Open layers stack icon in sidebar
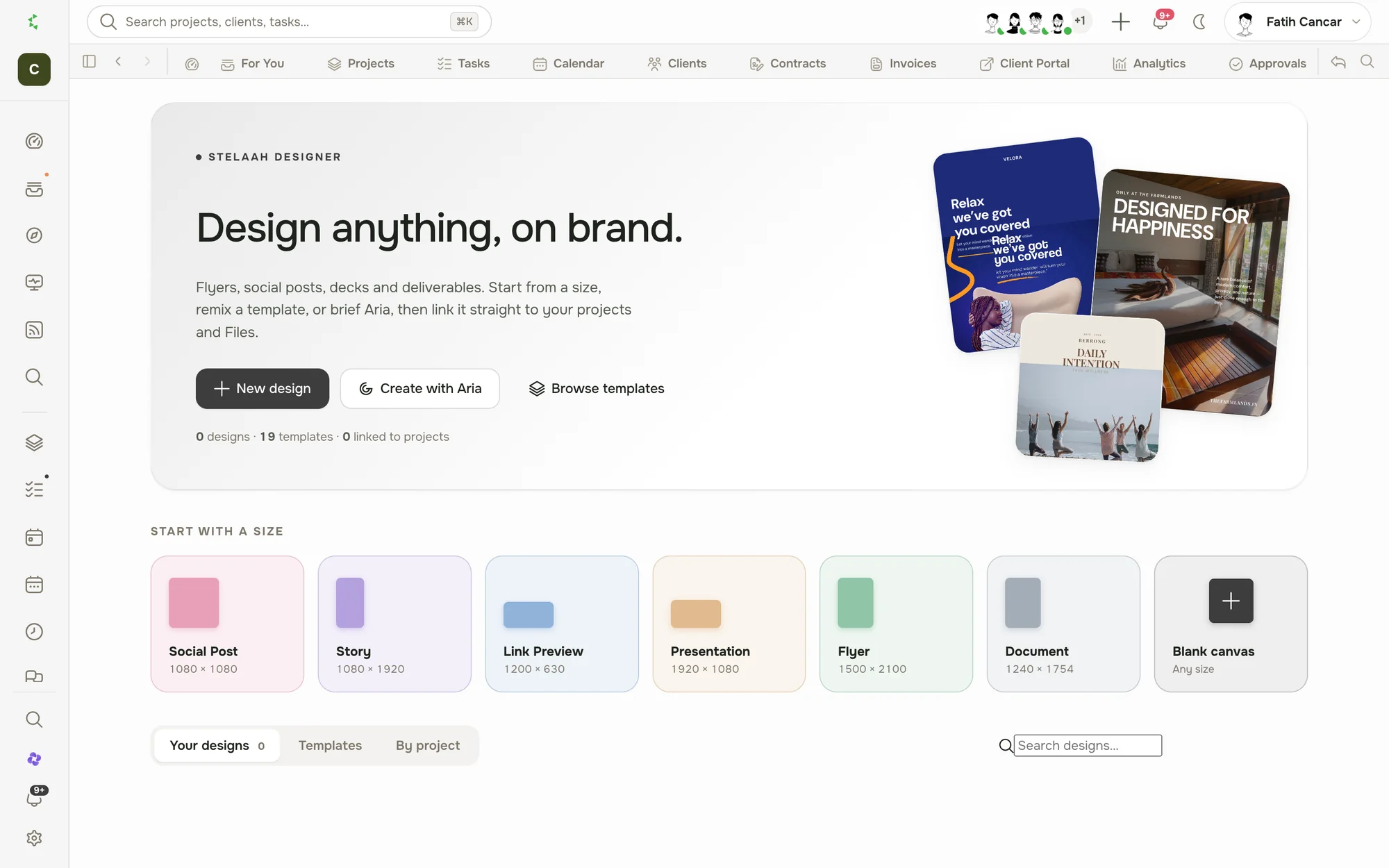 tap(34, 442)
